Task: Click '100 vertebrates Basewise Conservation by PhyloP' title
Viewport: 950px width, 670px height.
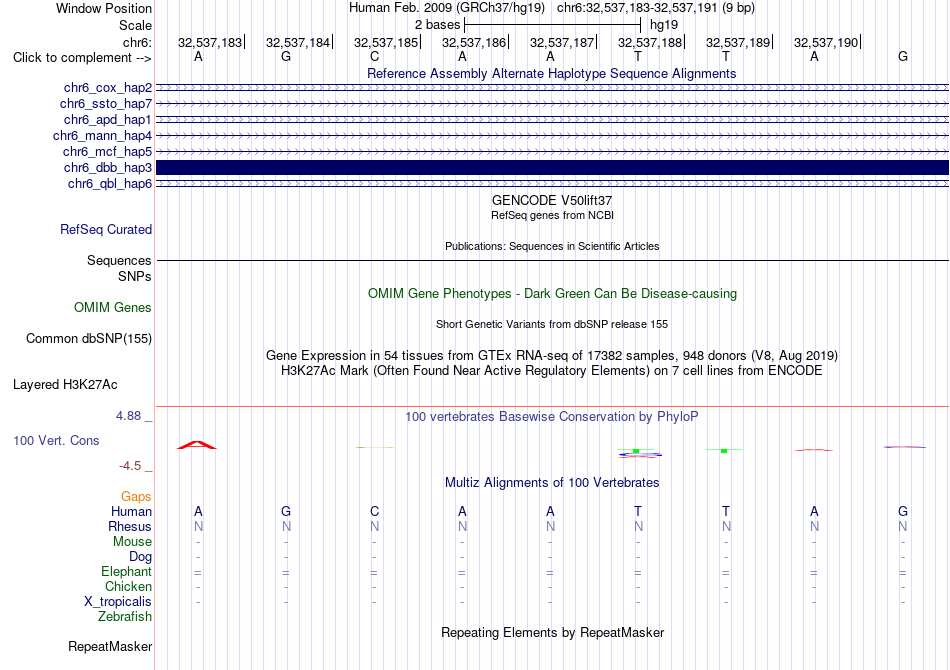Action: tap(552, 417)
